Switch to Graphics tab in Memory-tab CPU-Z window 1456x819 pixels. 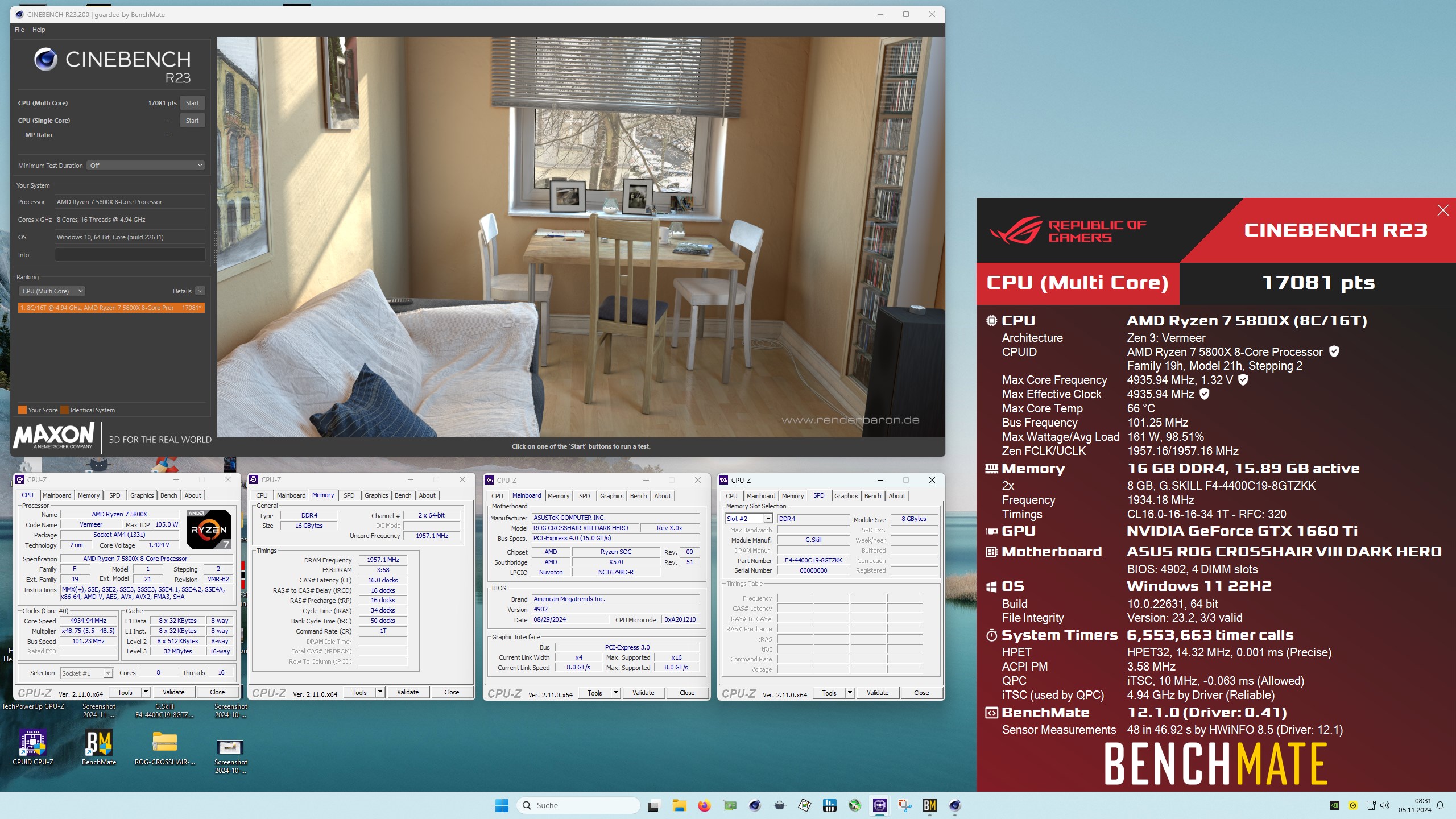(376, 495)
